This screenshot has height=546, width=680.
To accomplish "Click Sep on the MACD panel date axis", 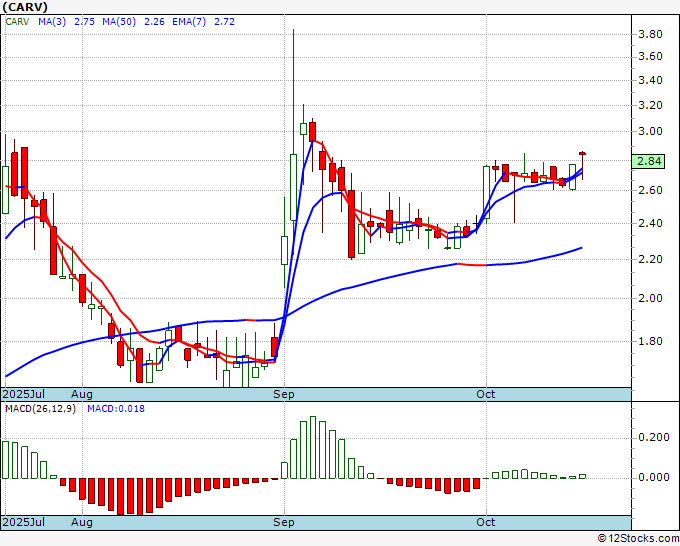I will click(x=284, y=522).
